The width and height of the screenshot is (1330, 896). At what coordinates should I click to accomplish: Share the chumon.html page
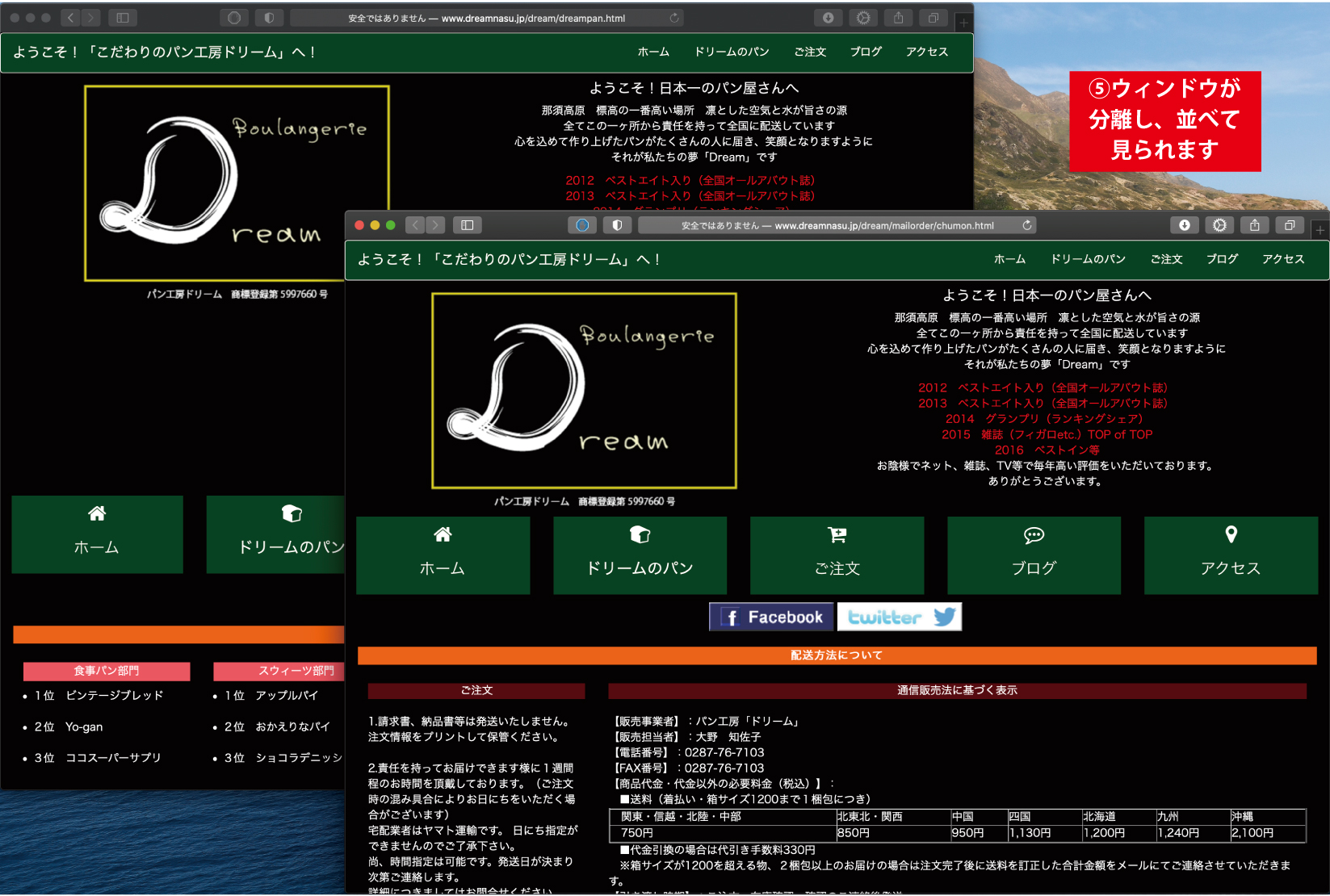click(x=1255, y=225)
